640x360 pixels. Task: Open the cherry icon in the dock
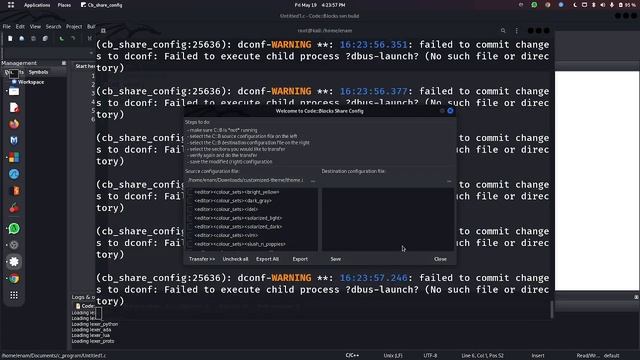coord(14,208)
